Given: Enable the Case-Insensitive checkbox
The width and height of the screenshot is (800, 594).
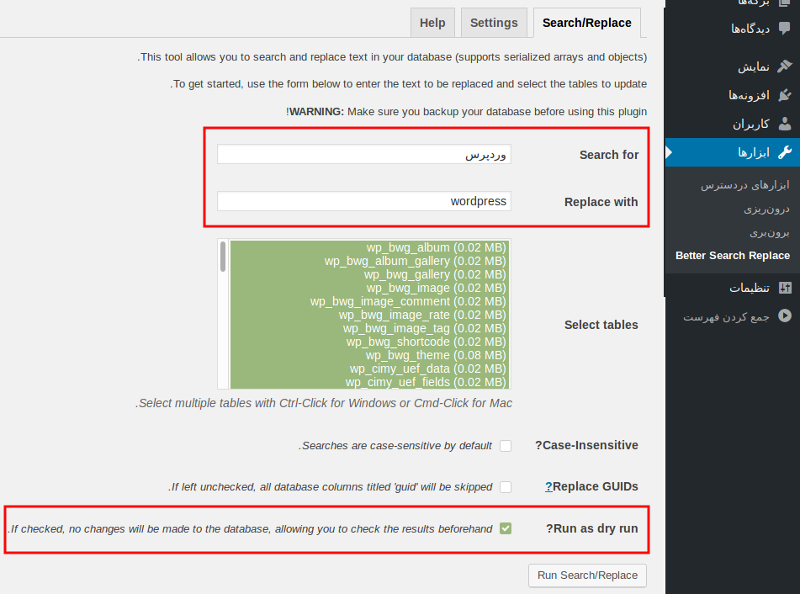Looking at the screenshot, I should point(505,446).
